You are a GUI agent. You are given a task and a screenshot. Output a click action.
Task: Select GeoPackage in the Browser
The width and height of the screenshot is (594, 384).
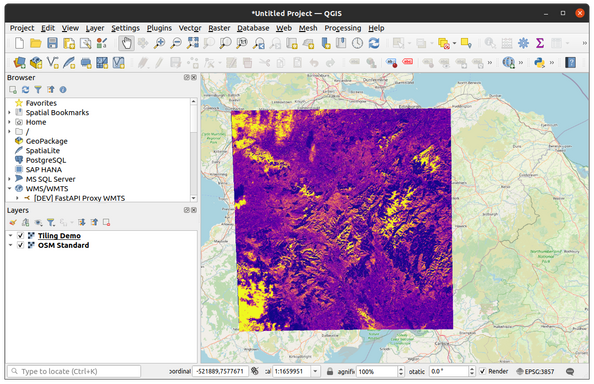tap(47, 141)
